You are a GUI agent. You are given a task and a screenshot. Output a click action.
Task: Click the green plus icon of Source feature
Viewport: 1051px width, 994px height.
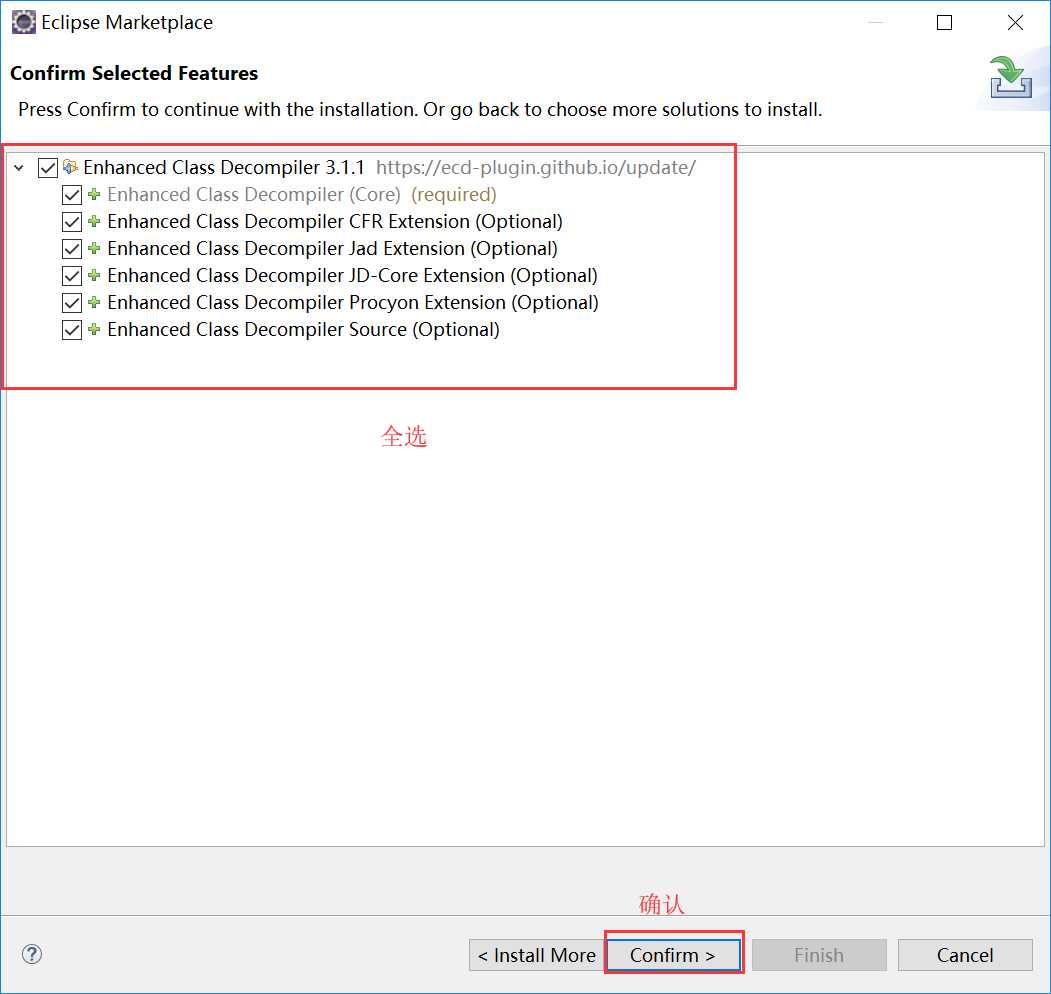tap(95, 329)
